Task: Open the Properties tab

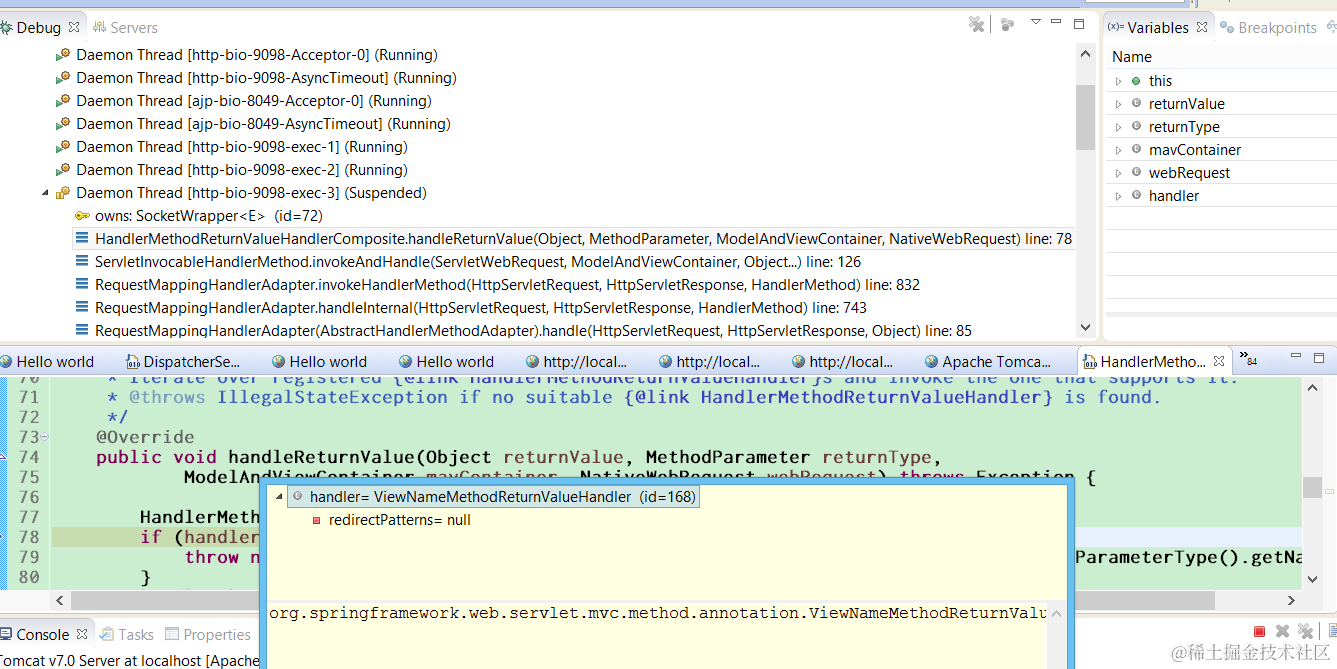Action: pos(208,635)
